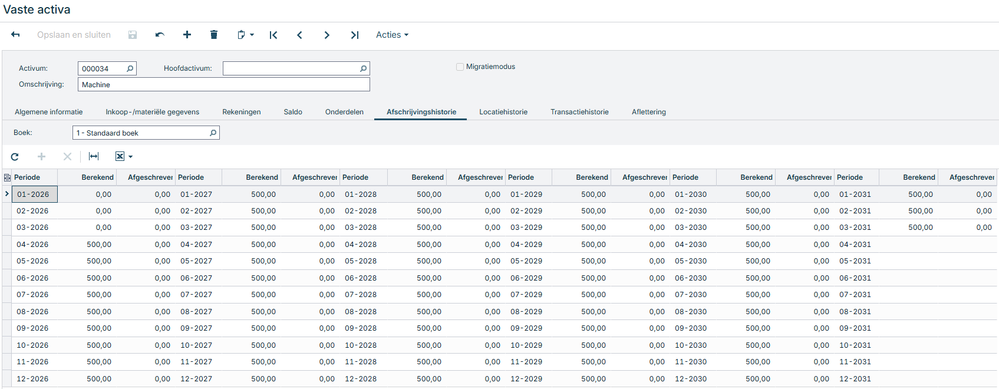Add new record with plus icon
Screen dimensions: 999x389
click(187, 35)
